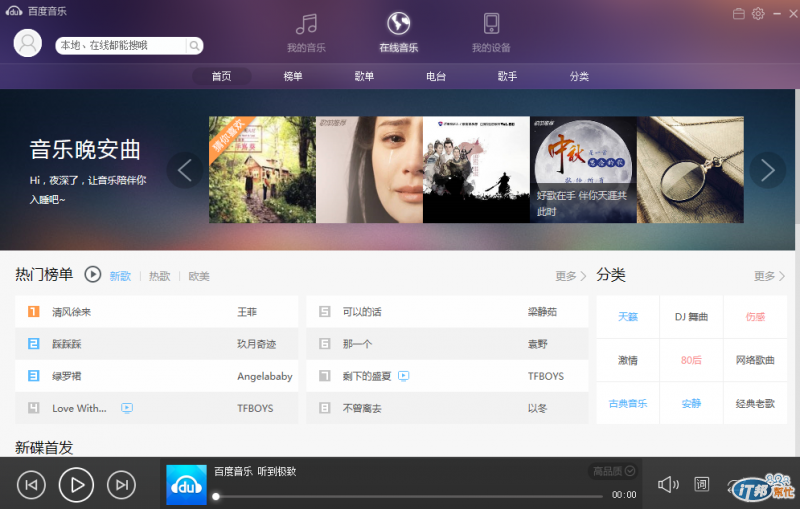
Task: Click artist 玖月奇迹
Action: tap(257, 344)
